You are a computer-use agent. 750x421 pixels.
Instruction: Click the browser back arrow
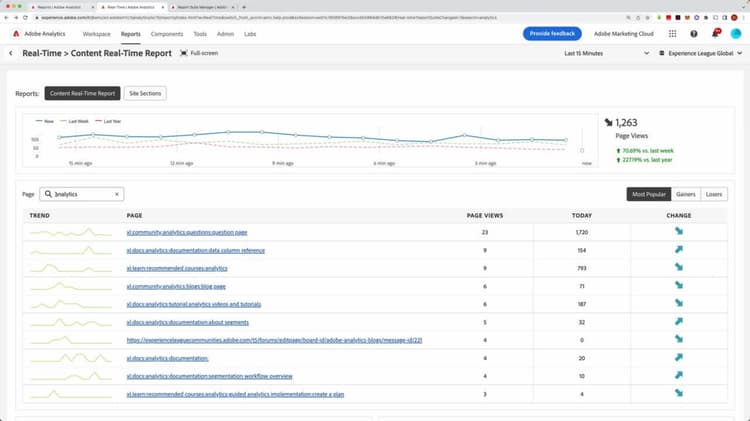[6, 18]
